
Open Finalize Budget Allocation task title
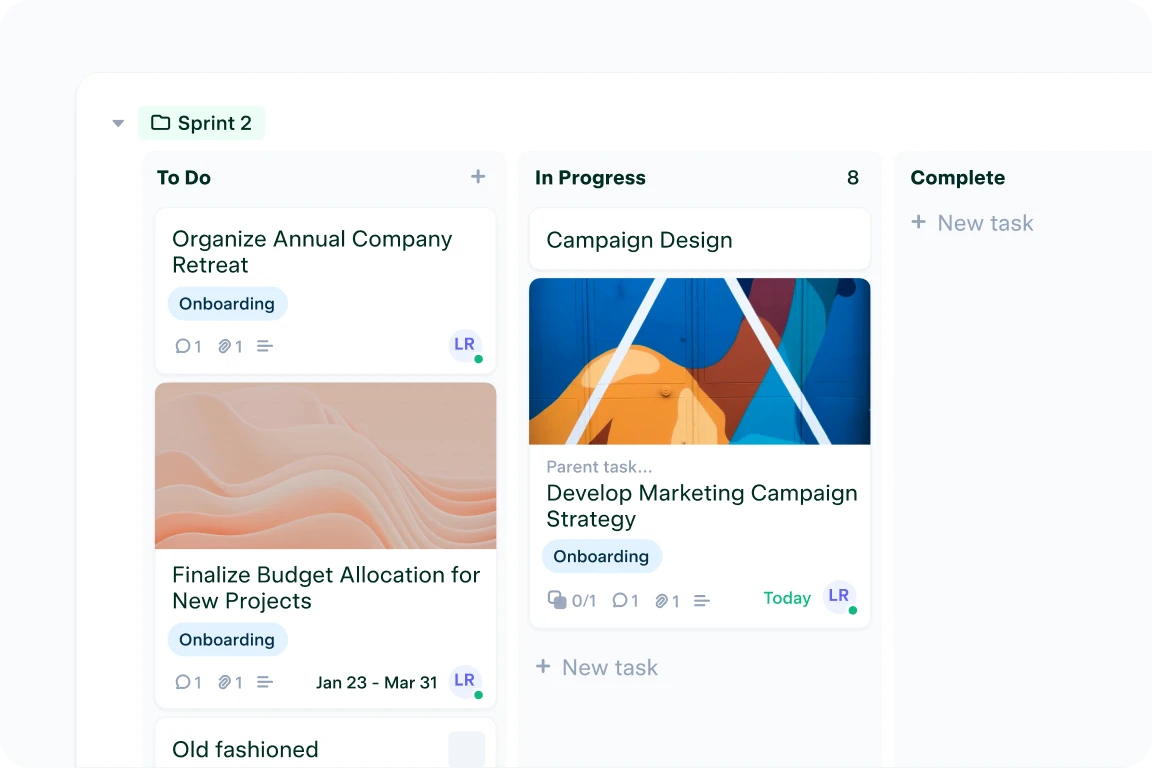coord(326,588)
